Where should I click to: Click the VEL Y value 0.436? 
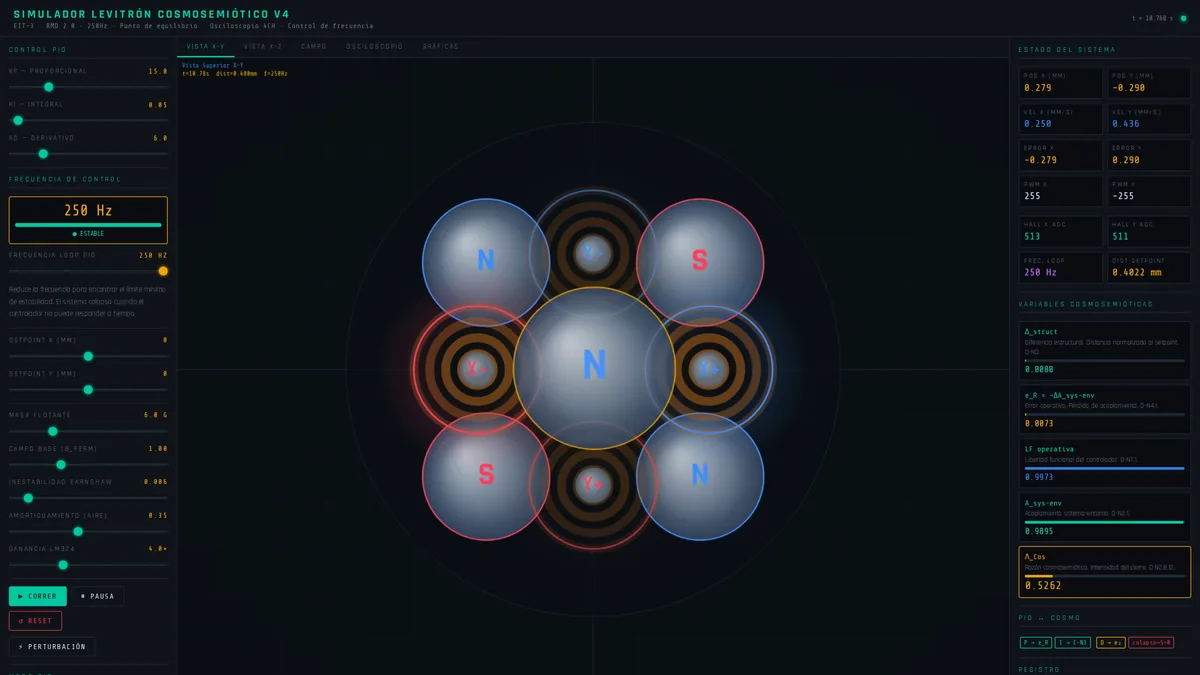(1126, 124)
